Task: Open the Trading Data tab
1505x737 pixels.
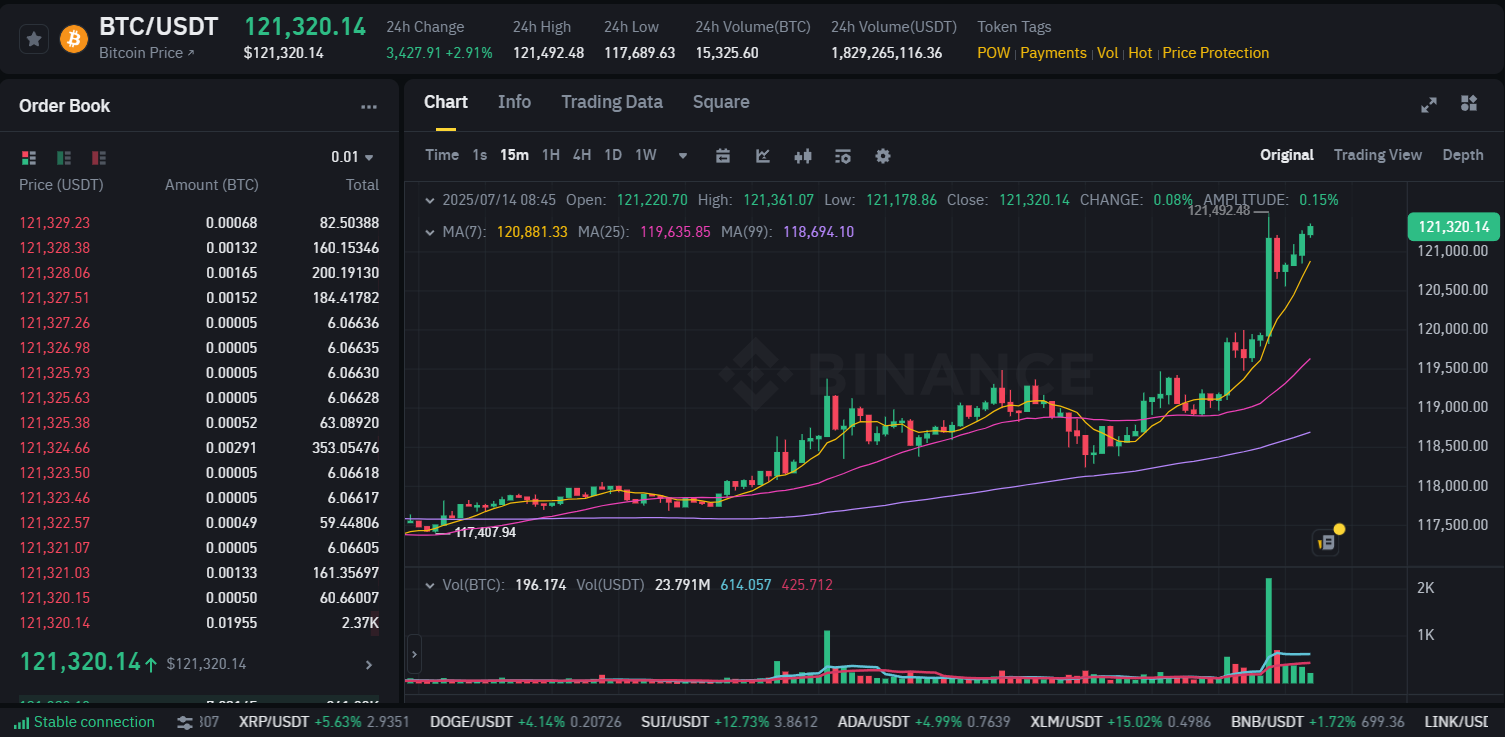Action: click(612, 102)
